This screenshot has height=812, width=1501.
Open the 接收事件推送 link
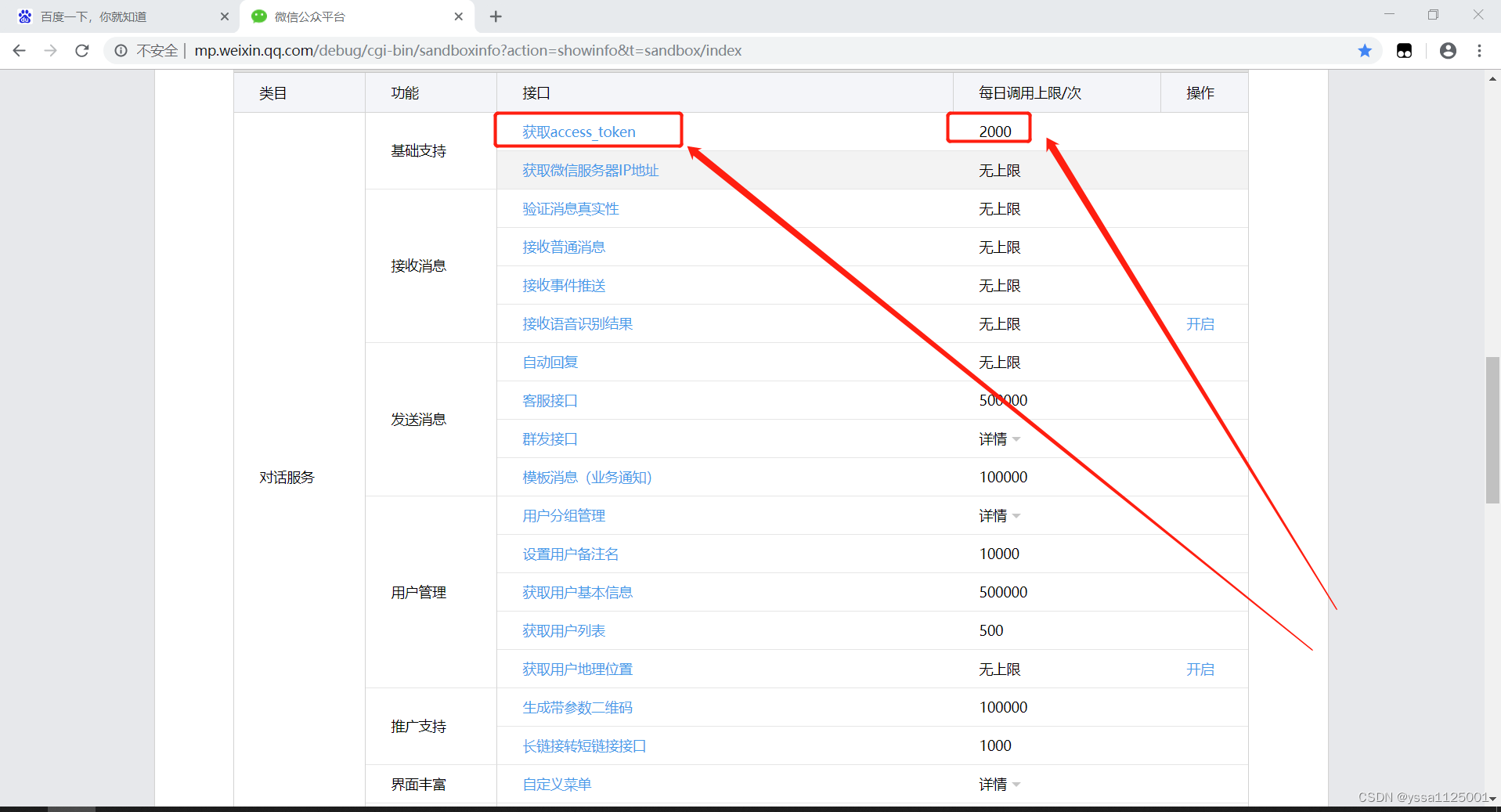[564, 286]
